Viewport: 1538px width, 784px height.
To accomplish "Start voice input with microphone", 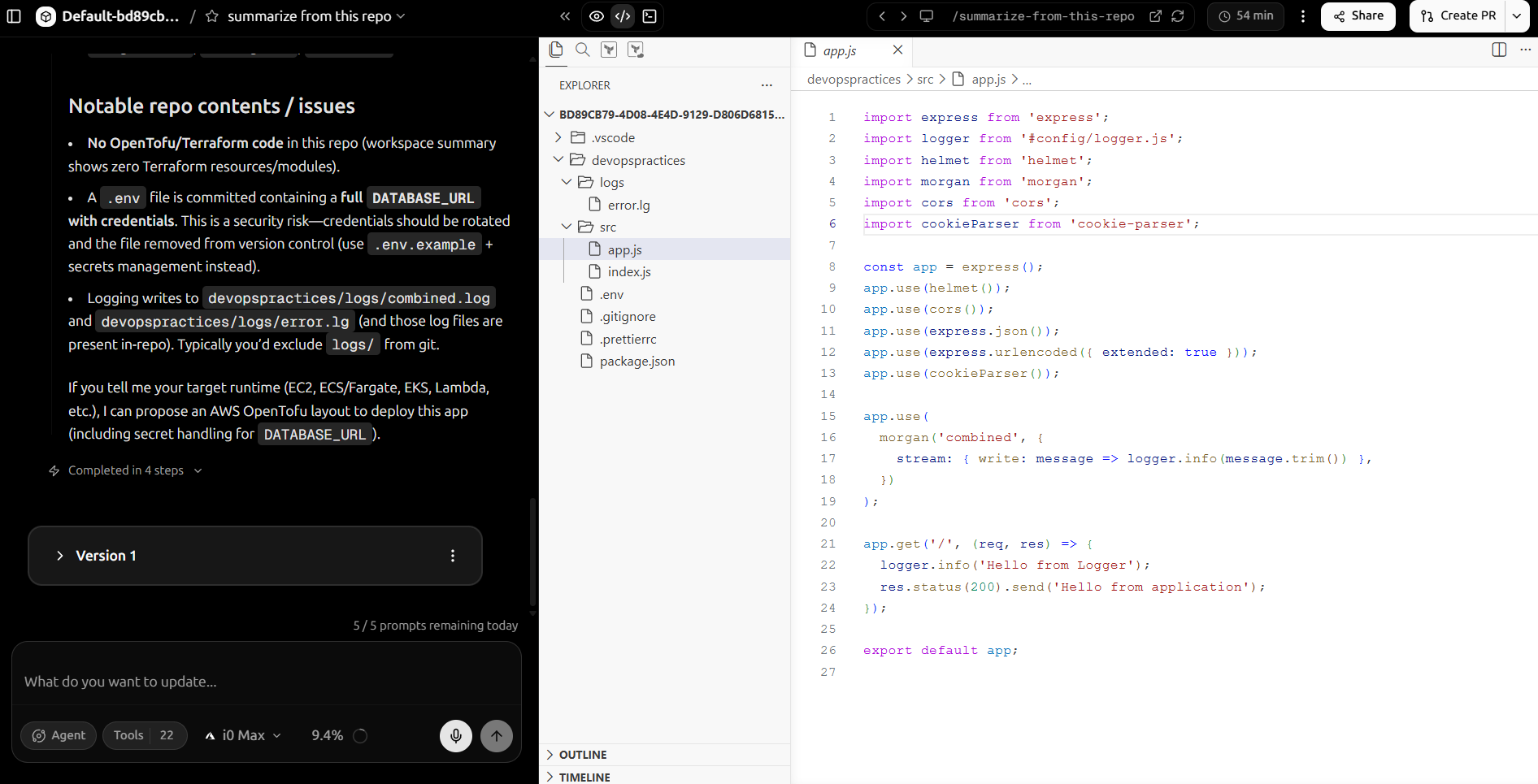I will [x=456, y=736].
